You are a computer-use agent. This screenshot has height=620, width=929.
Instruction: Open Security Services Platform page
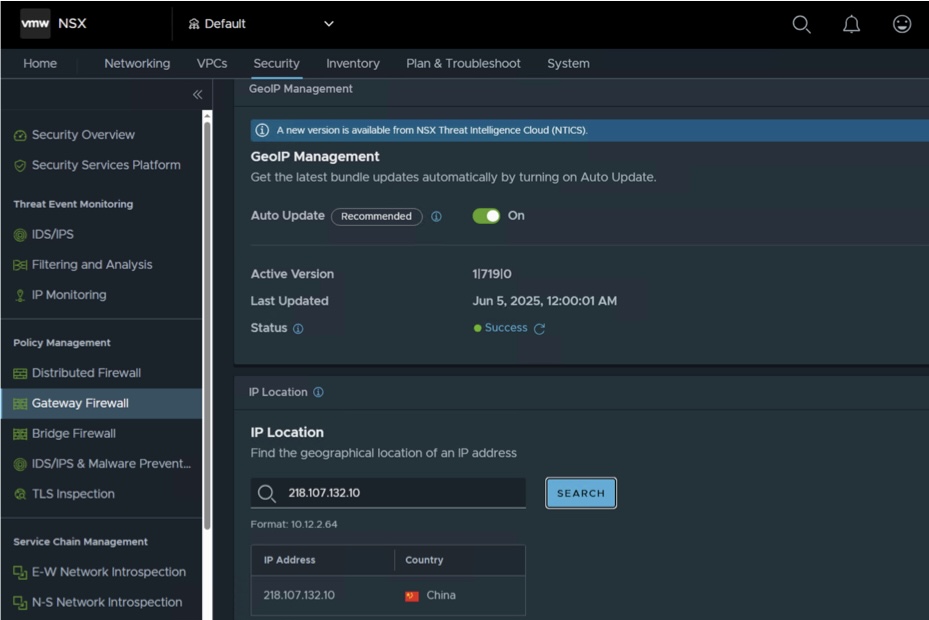106,165
